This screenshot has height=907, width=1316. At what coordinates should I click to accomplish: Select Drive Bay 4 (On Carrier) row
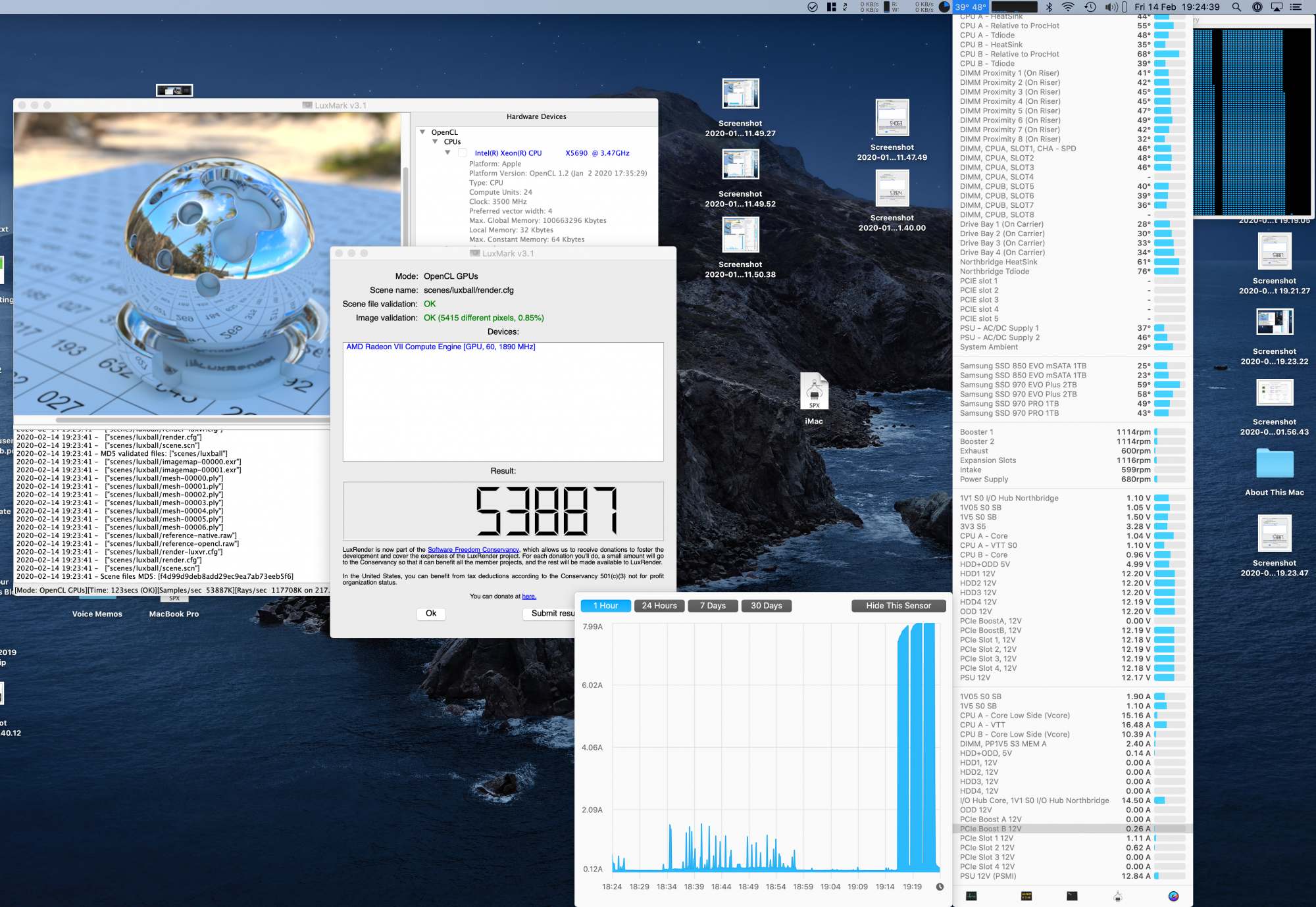click(1073, 253)
